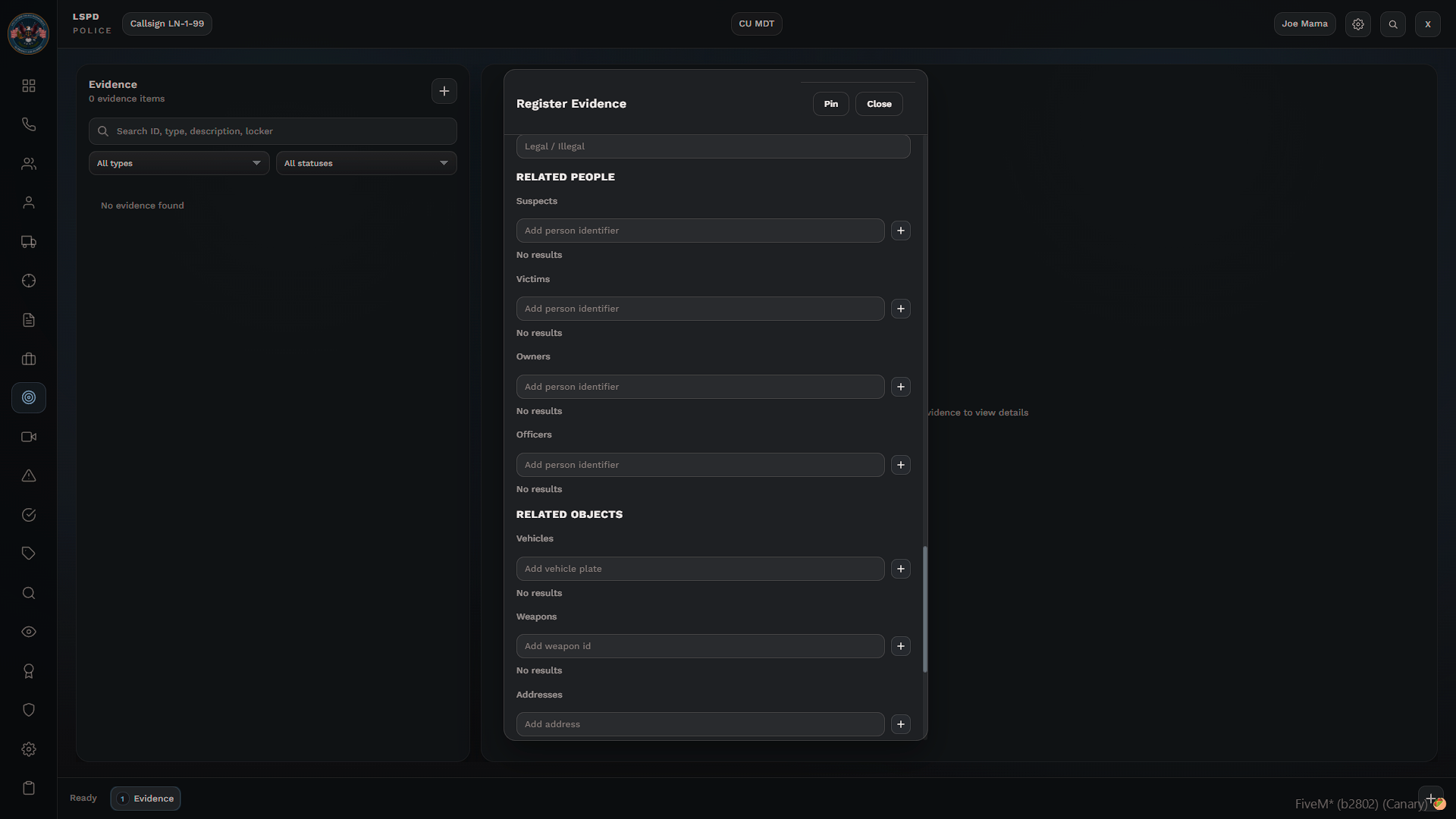The height and width of the screenshot is (819, 1456).
Task: Pin the Register Evidence window
Action: (x=830, y=104)
